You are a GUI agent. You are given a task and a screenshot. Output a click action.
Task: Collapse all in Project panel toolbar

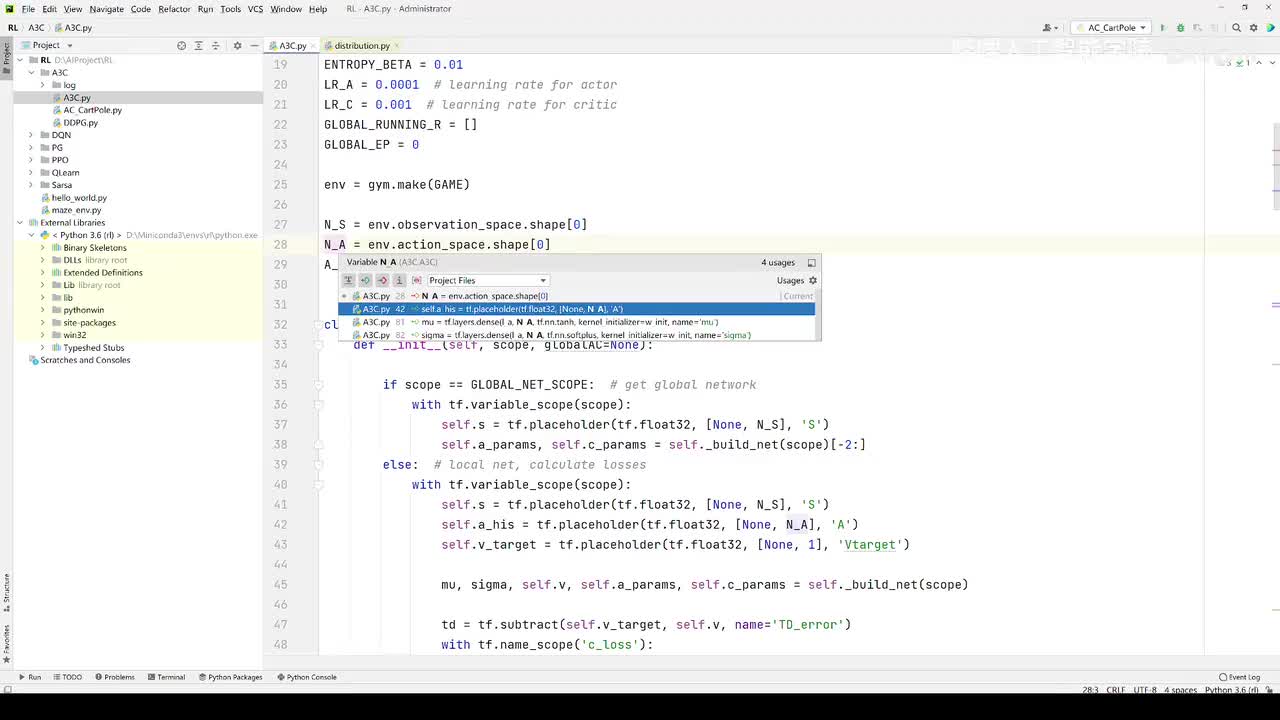[214, 45]
